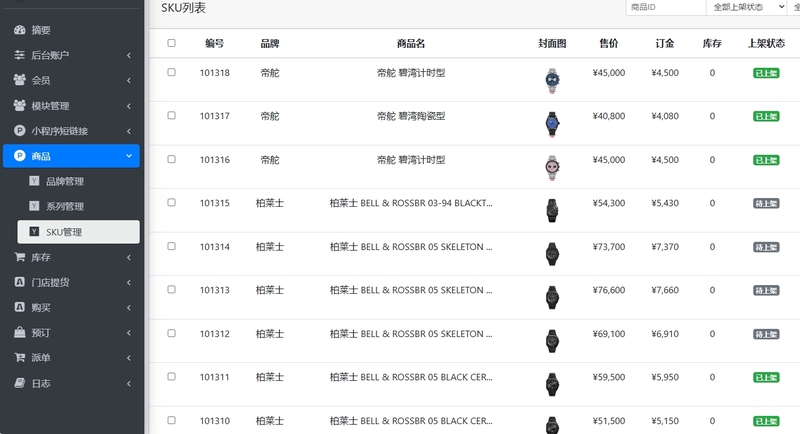Open the 全部上架状态 filter dropdown
Viewport: 800px width, 434px height.
click(x=746, y=7)
